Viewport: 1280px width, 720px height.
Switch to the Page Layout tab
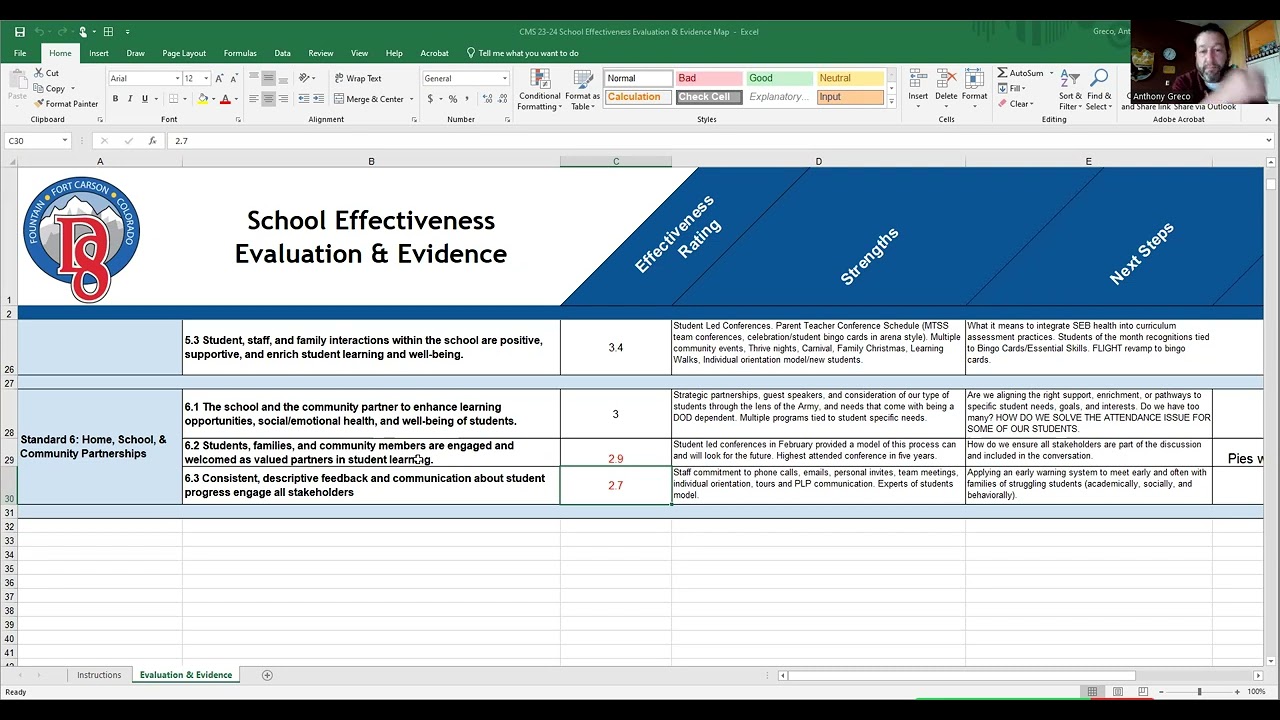[184, 53]
